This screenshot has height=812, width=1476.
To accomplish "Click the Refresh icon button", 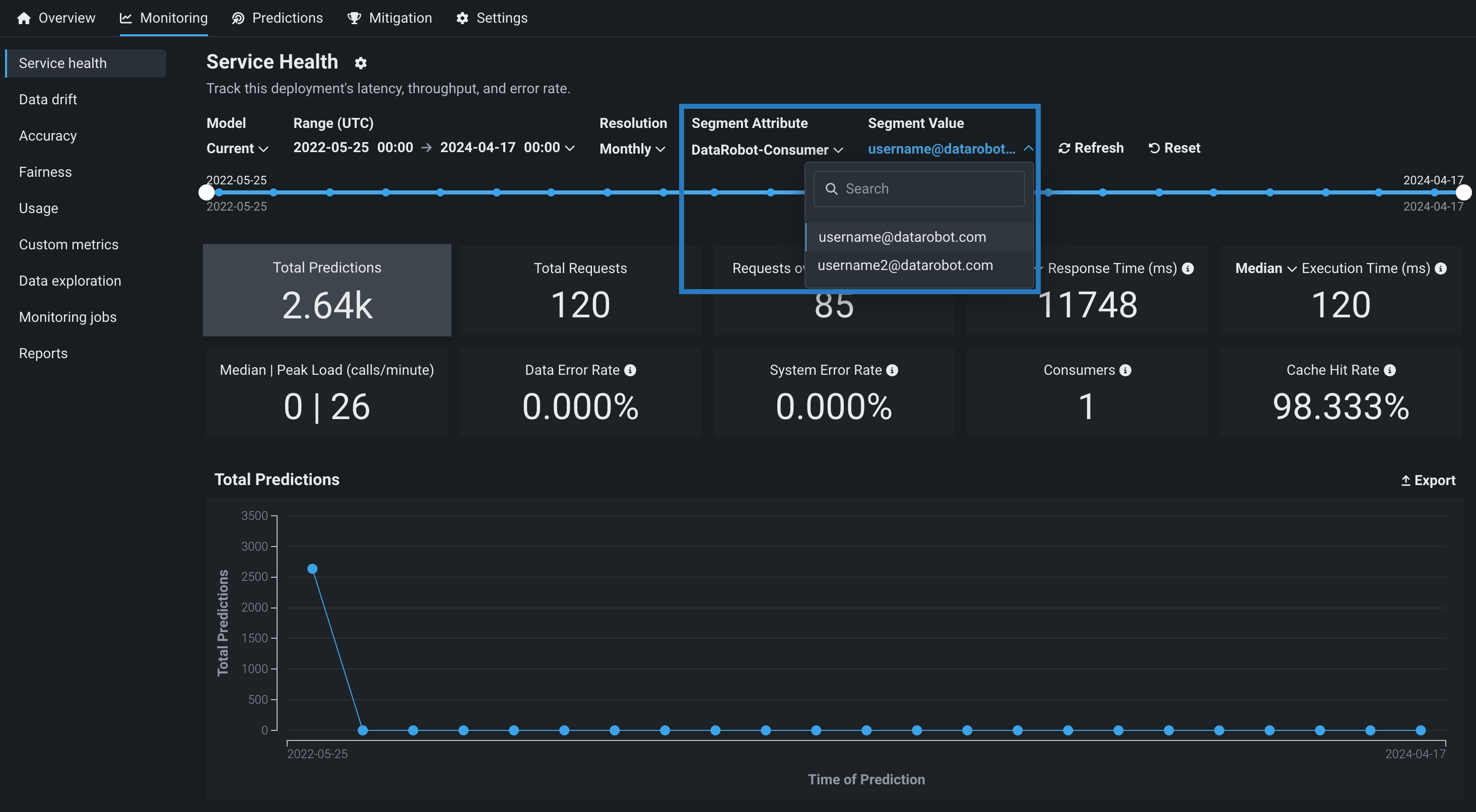I will pyautogui.click(x=1064, y=149).
